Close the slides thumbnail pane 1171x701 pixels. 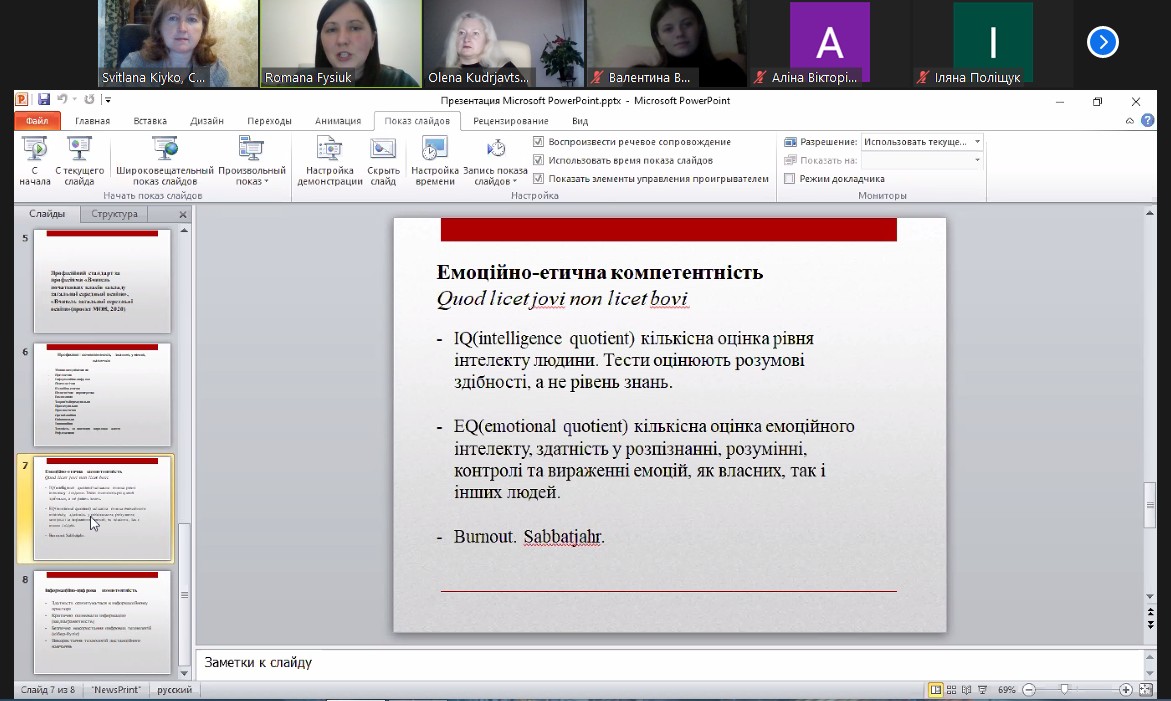coord(183,214)
